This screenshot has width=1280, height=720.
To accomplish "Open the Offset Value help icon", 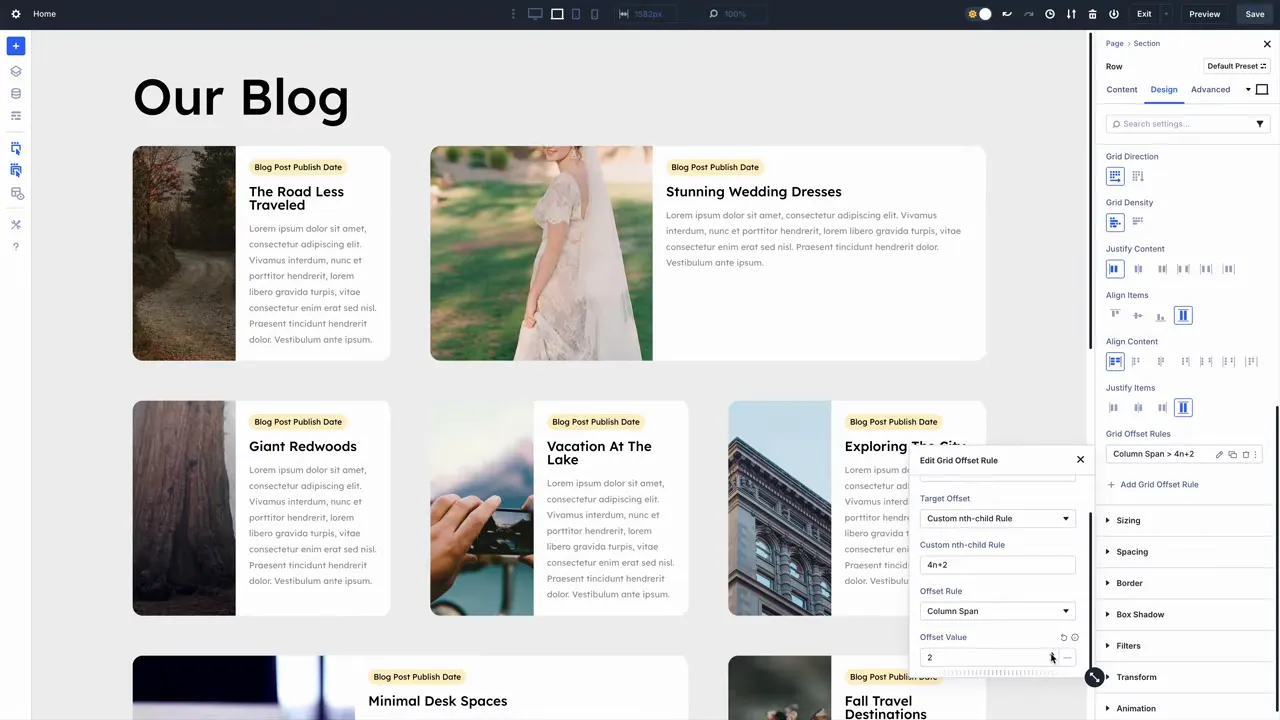I will 1075,637.
